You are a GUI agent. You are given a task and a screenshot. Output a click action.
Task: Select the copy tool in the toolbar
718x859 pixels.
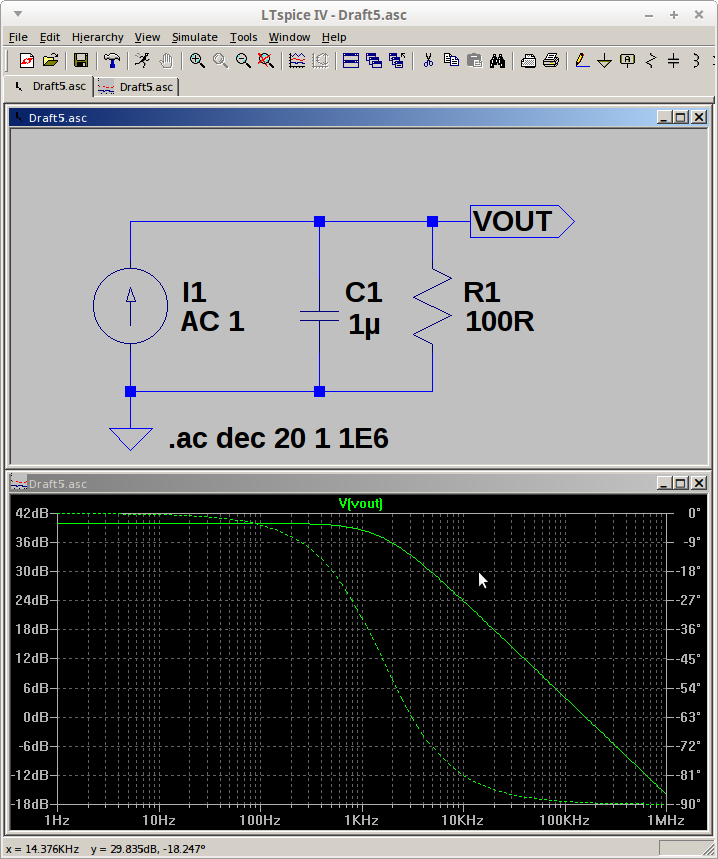point(451,60)
